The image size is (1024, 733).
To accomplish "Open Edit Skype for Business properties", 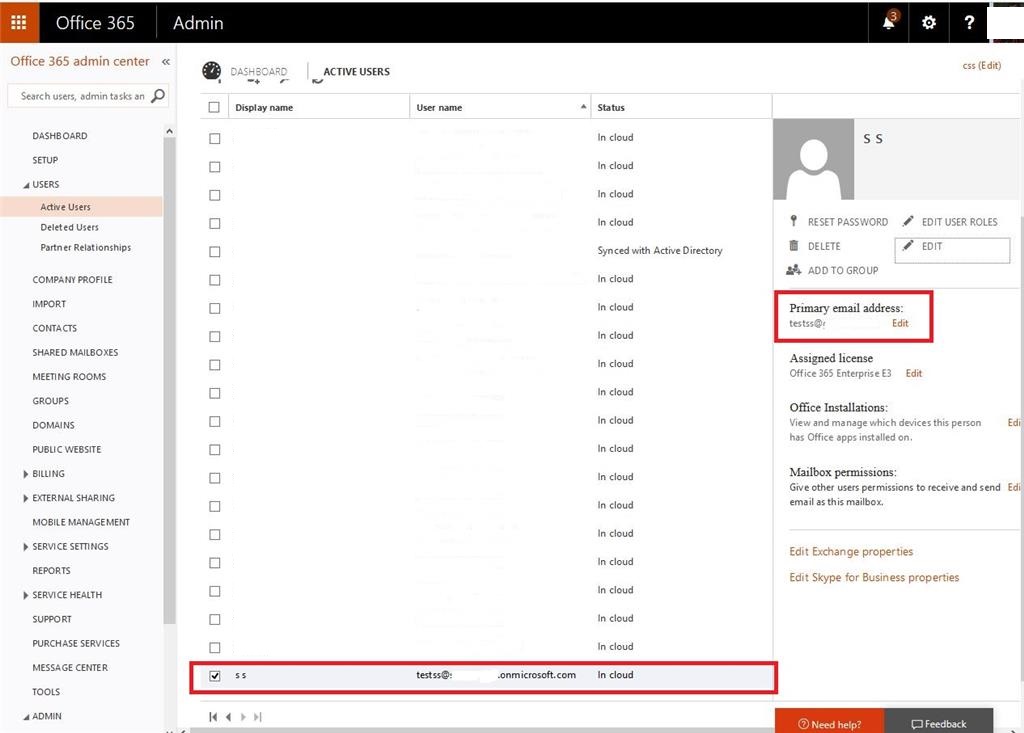I will (x=874, y=578).
